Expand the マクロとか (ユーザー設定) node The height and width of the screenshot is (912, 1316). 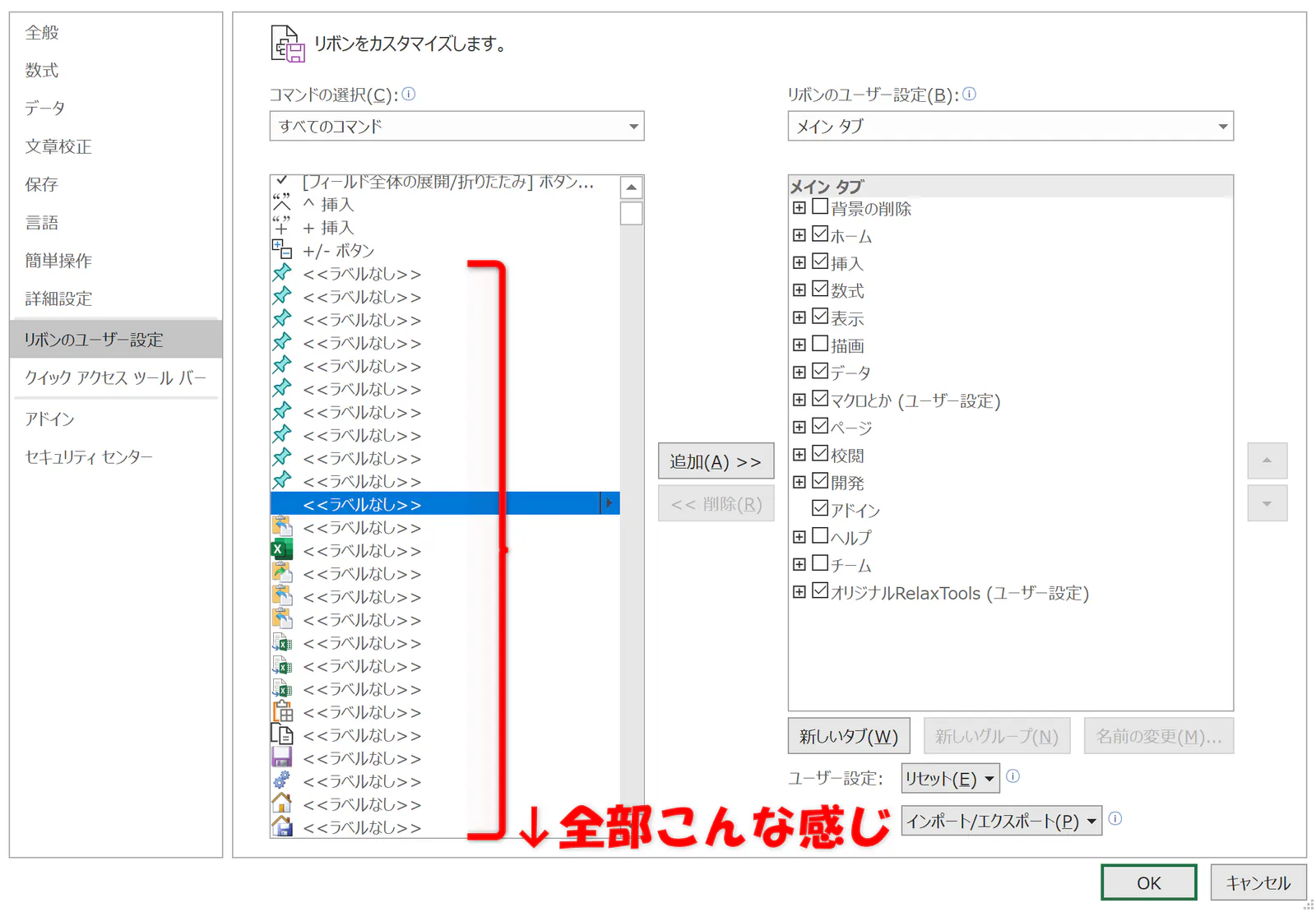click(799, 400)
